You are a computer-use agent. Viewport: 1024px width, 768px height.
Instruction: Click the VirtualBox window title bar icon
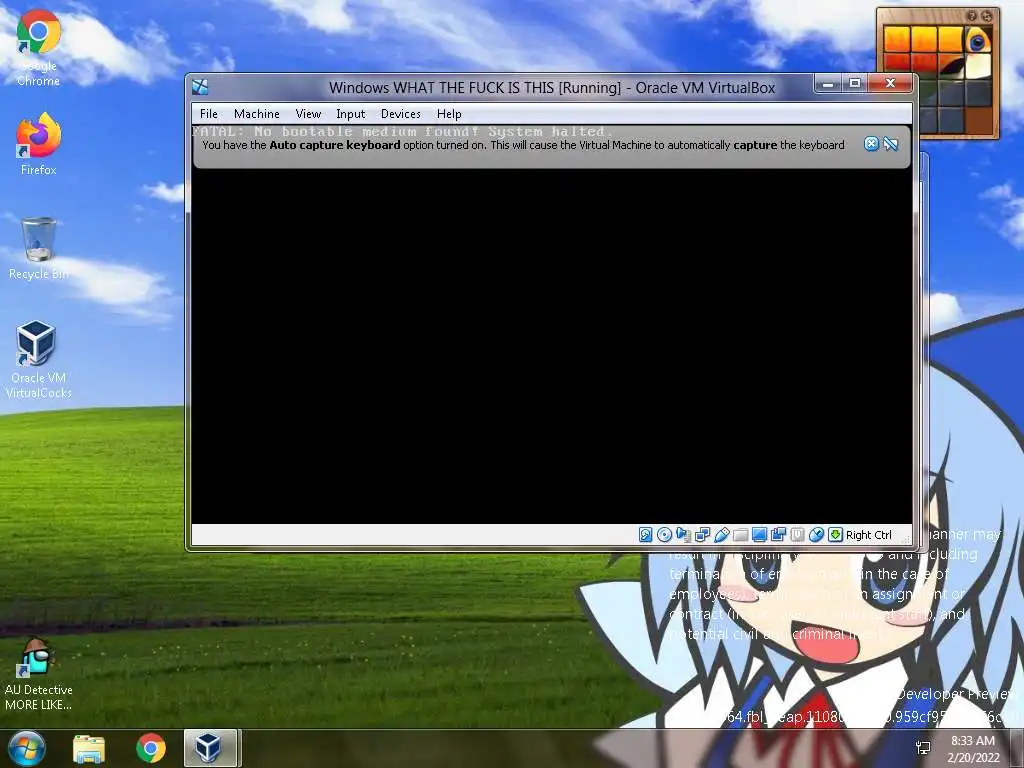click(x=200, y=87)
